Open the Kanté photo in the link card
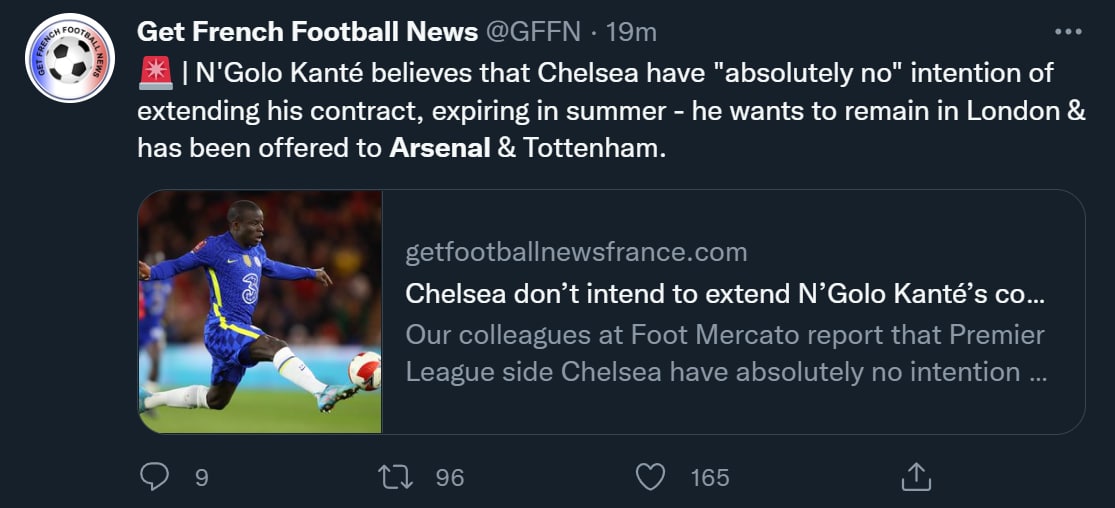This screenshot has height=508, width=1115. tap(260, 312)
